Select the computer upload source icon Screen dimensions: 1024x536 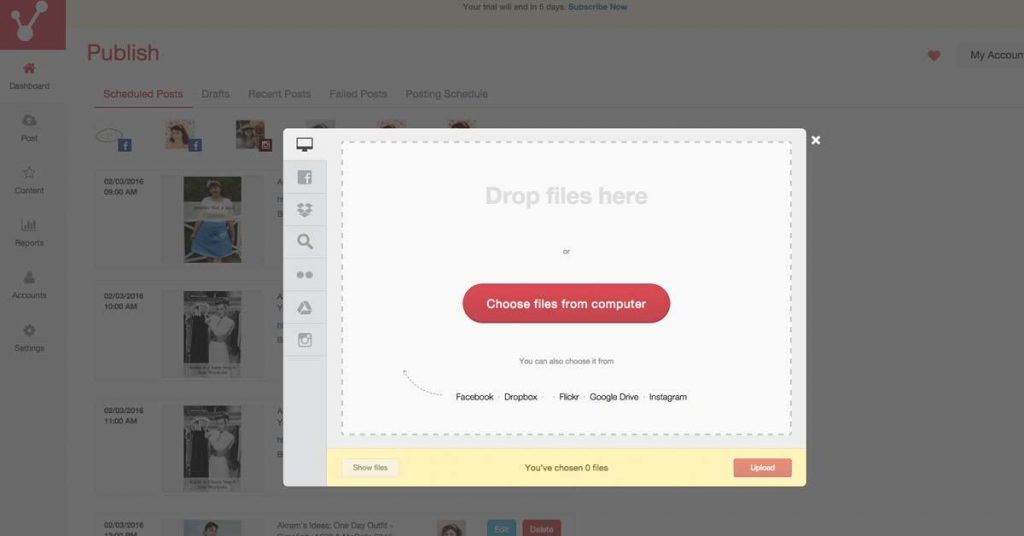[x=304, y=144]
